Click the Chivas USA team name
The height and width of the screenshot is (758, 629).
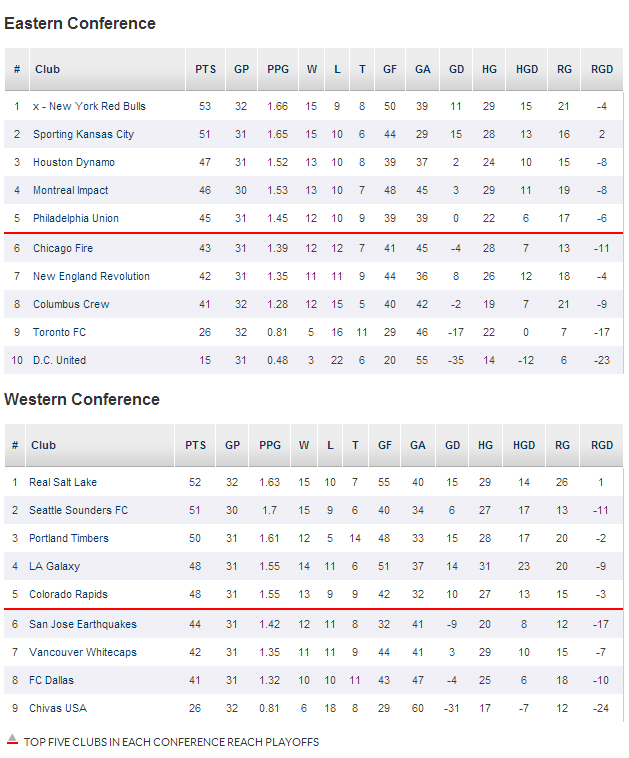pyautogui.click(x=58, y=708)
